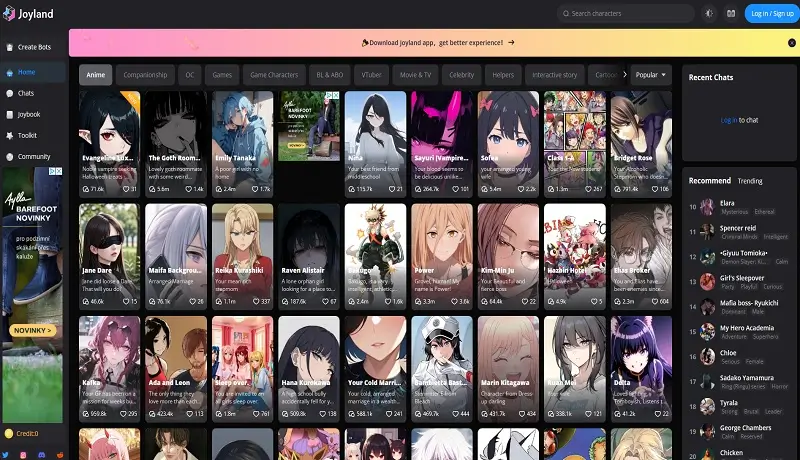The image size is (800, 460).
Task: Select the Companionship category tab
Action: coord(145,75)
